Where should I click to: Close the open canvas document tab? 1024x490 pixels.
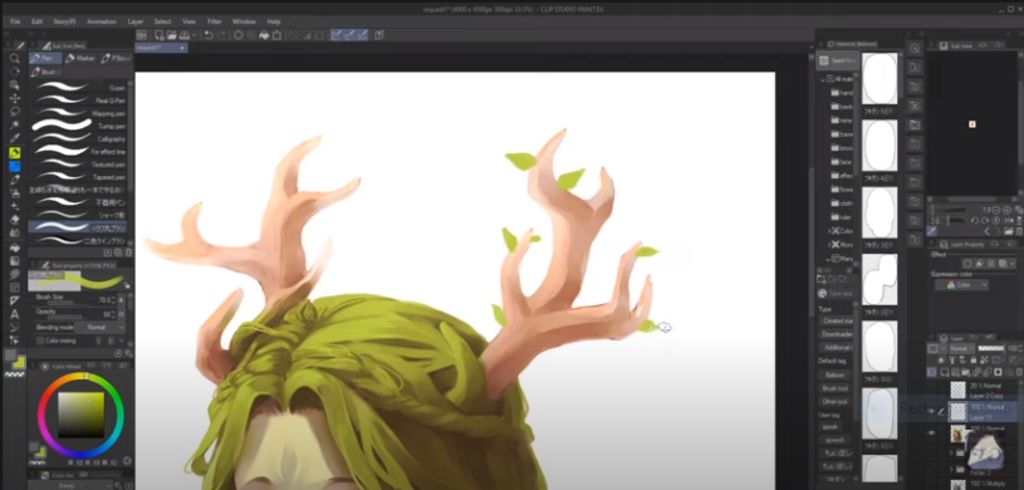(182, 48)
